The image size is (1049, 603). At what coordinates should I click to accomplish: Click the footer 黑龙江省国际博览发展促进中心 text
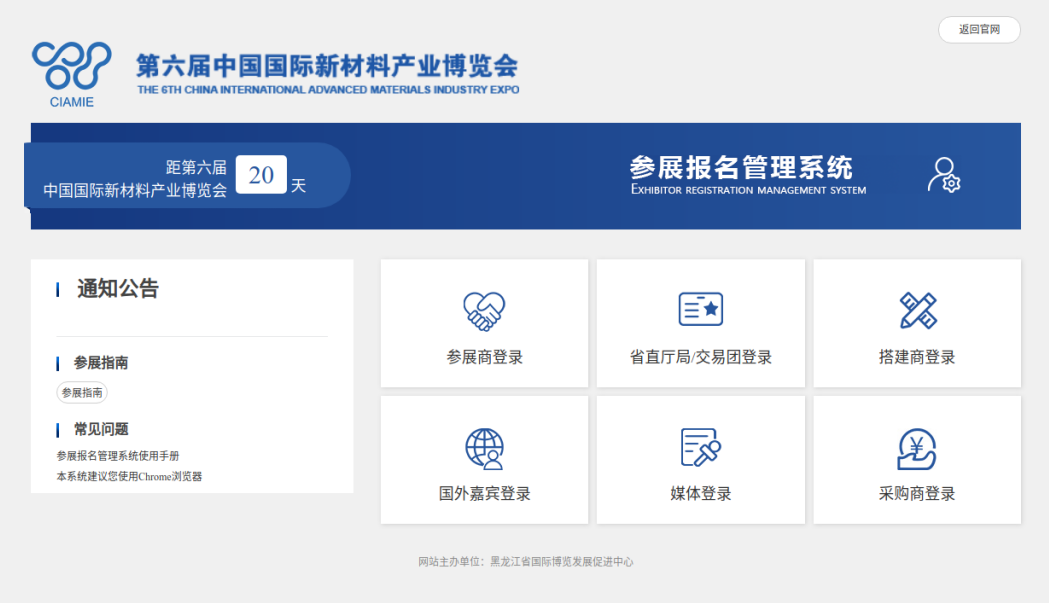(561, 562)
